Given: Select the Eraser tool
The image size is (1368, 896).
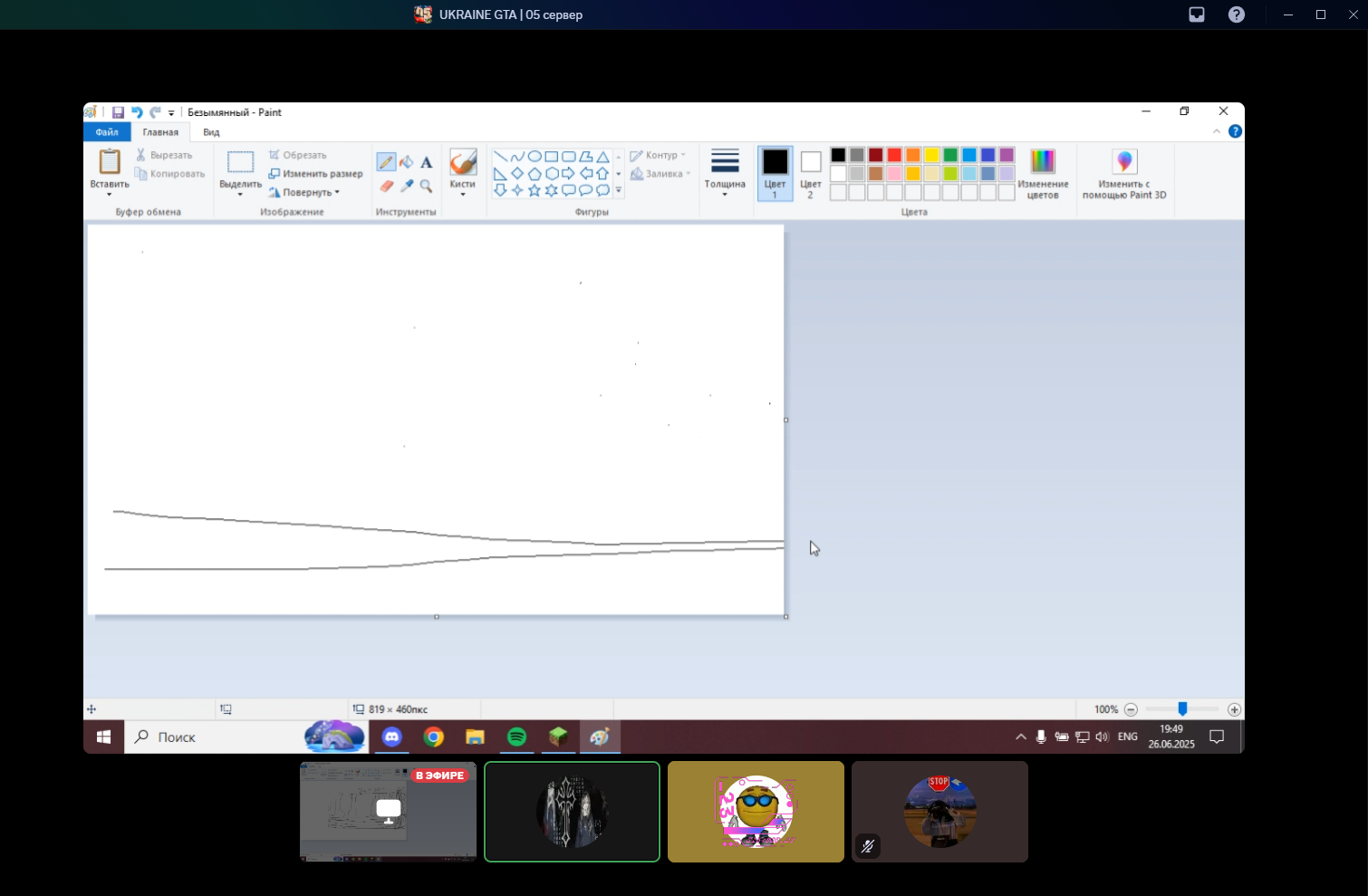Looking at the screenshot, I should pyautogui.click(x=387, y=186).
